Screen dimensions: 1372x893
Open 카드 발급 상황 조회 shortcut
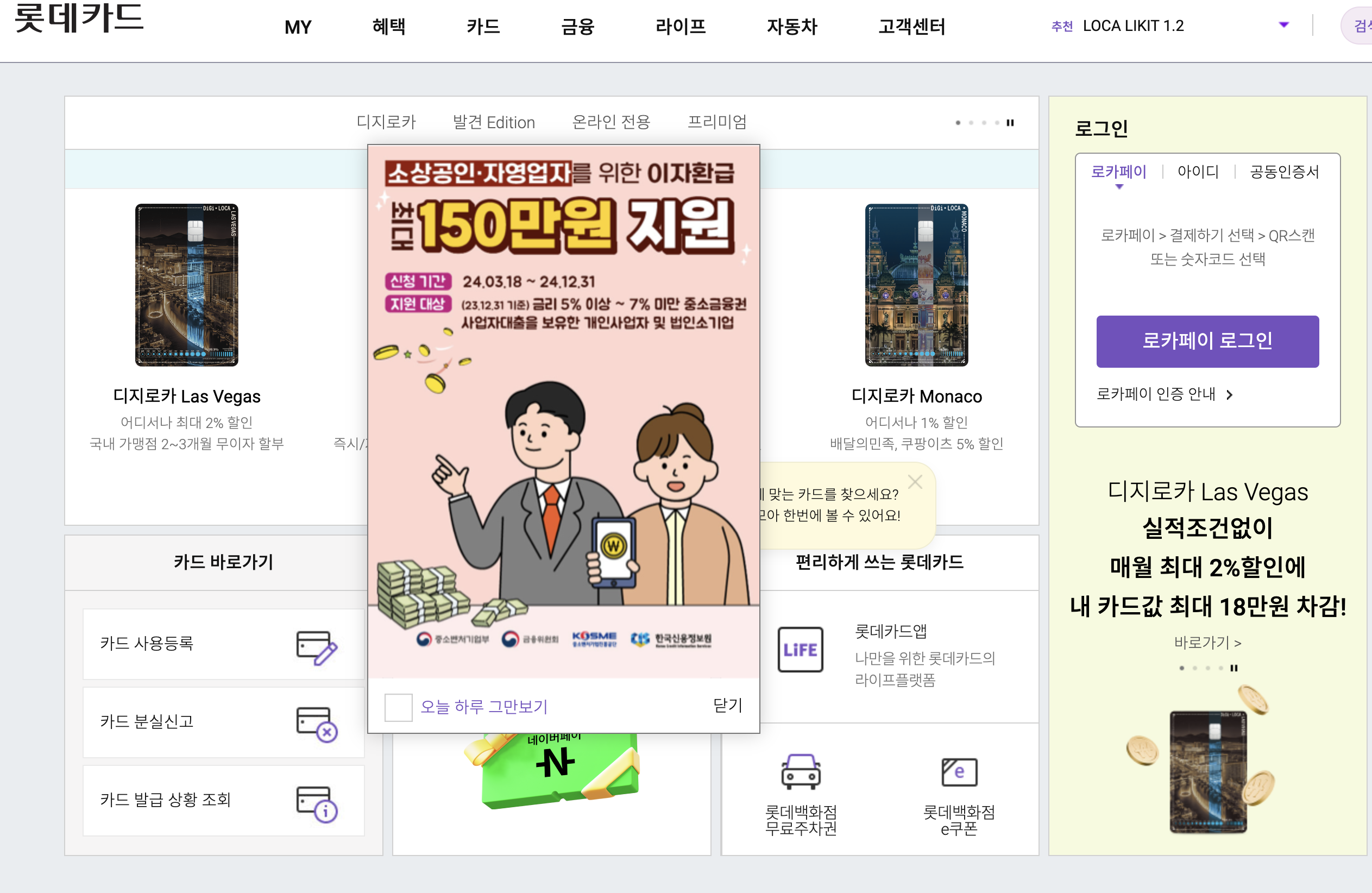coord(224,800)
